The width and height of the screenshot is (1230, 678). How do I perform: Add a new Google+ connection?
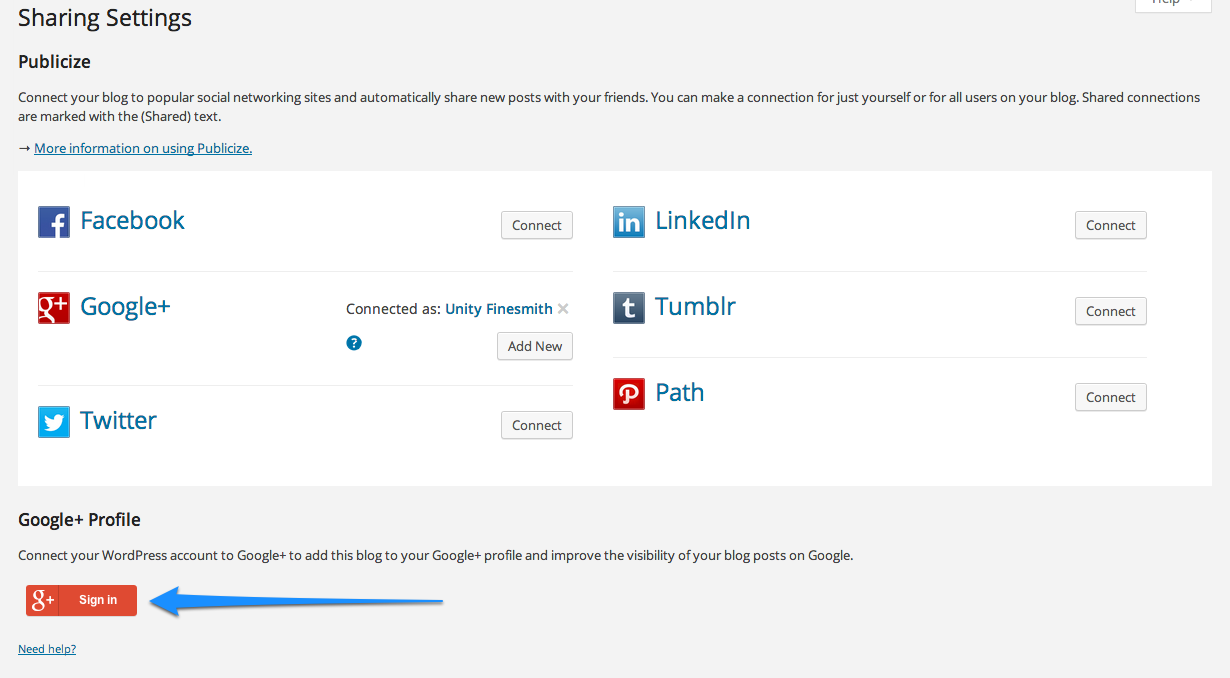tap(535, 346)
